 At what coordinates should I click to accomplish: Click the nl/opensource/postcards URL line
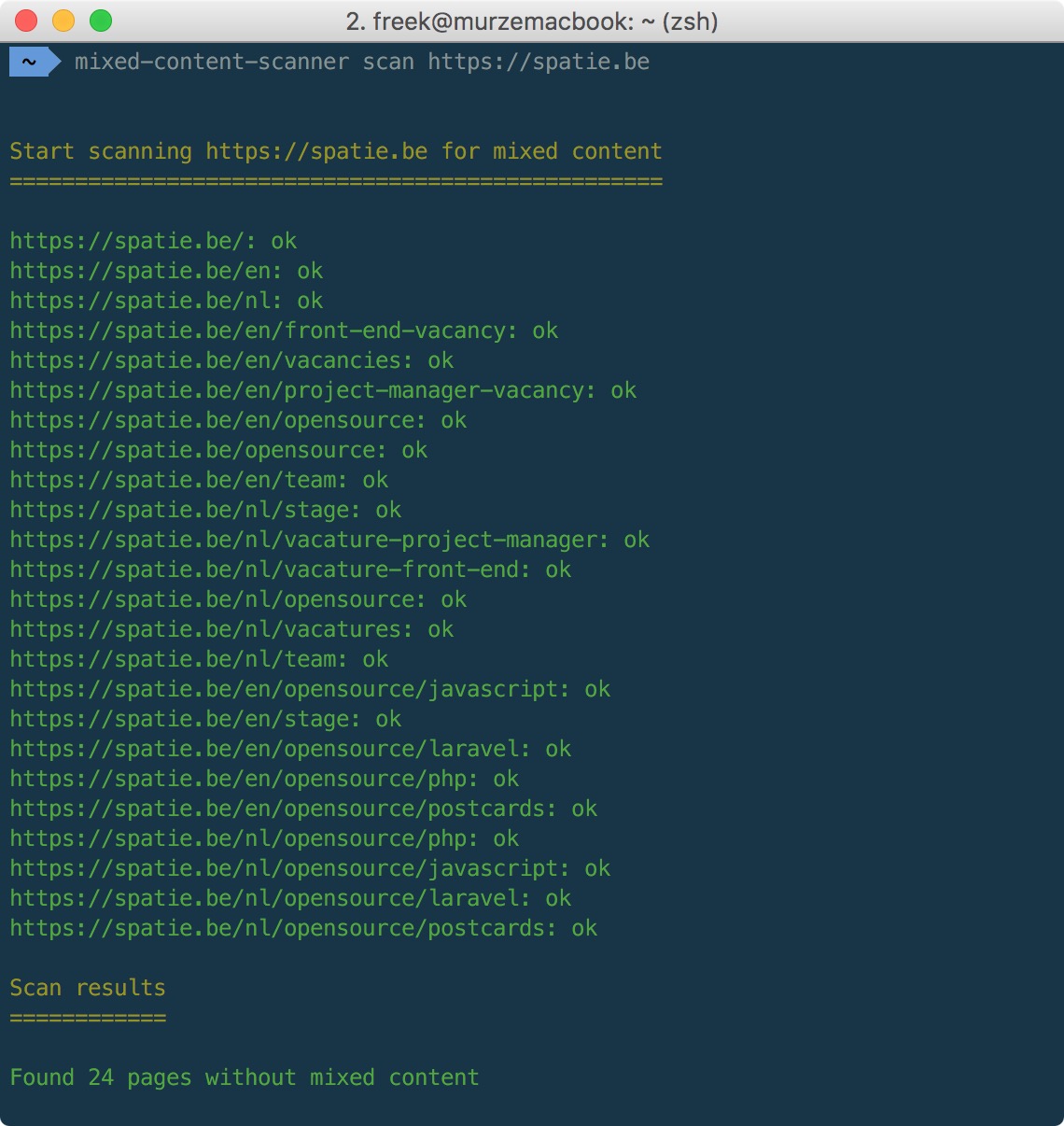303,928
